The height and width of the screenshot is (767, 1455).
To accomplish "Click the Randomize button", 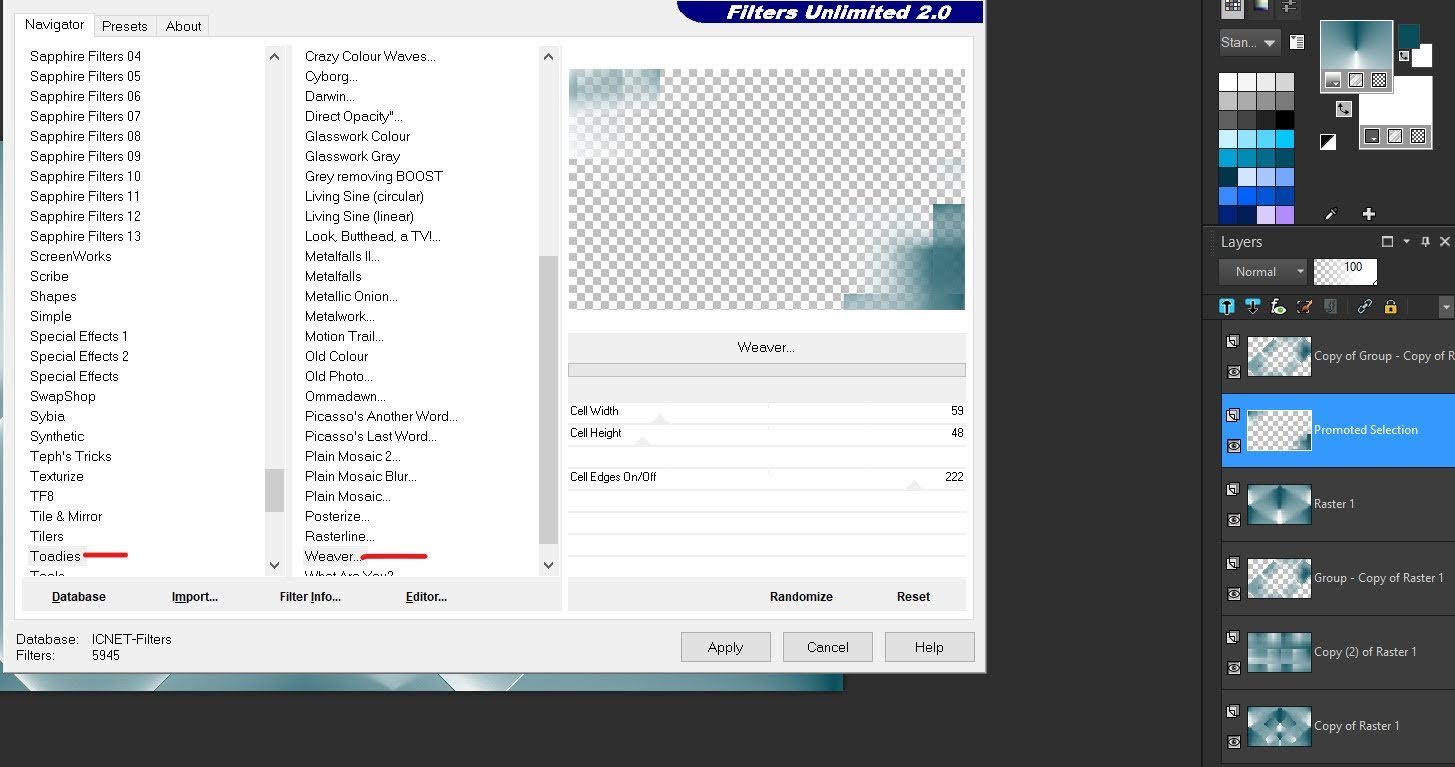I will 801,596.
